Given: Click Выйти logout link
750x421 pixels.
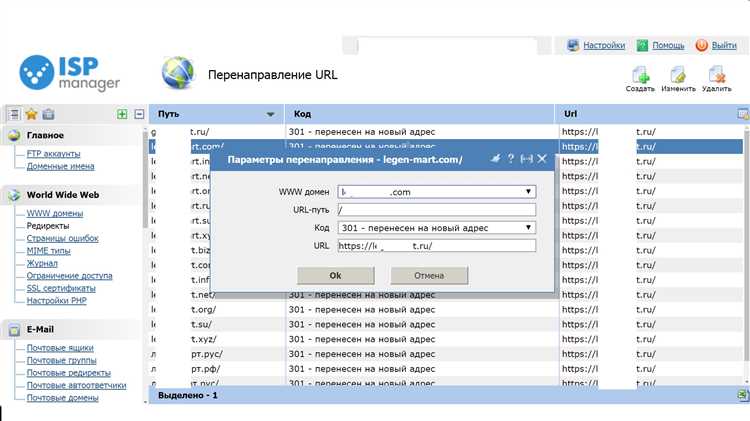Looking at the screenshot, I should [x=724, y=45].
